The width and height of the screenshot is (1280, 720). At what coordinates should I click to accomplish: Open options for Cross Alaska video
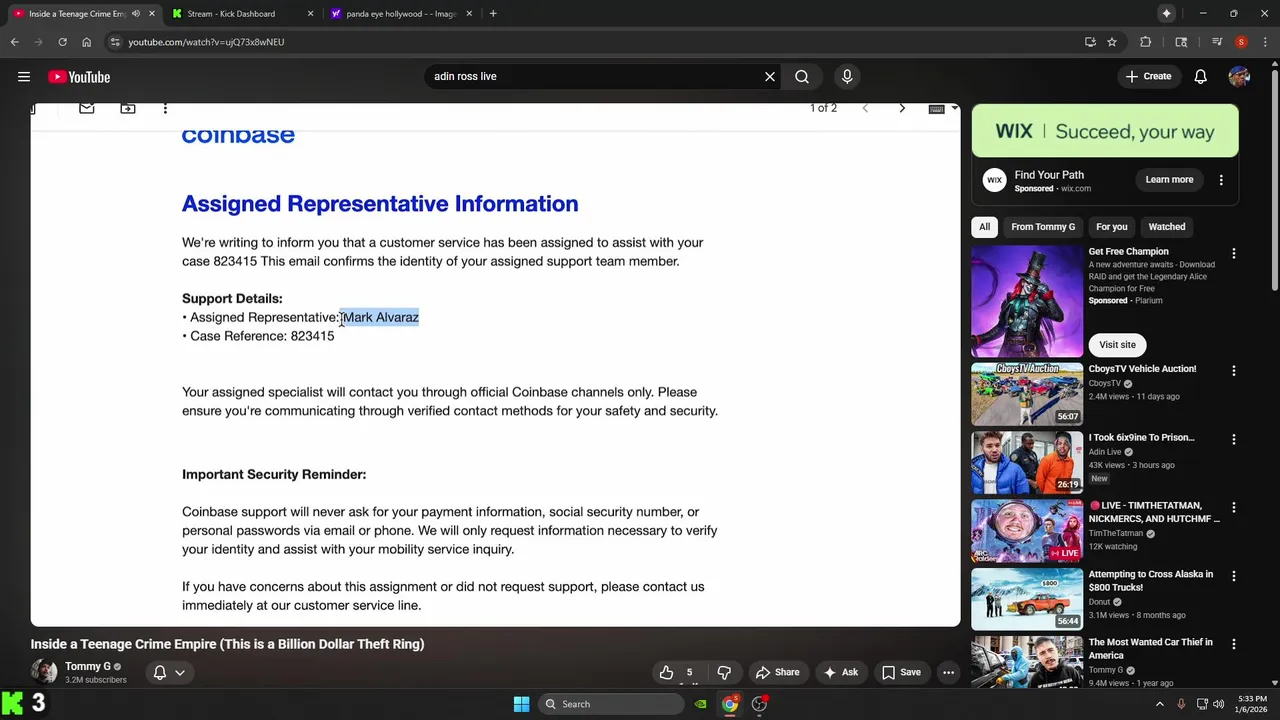[1233, 577]
